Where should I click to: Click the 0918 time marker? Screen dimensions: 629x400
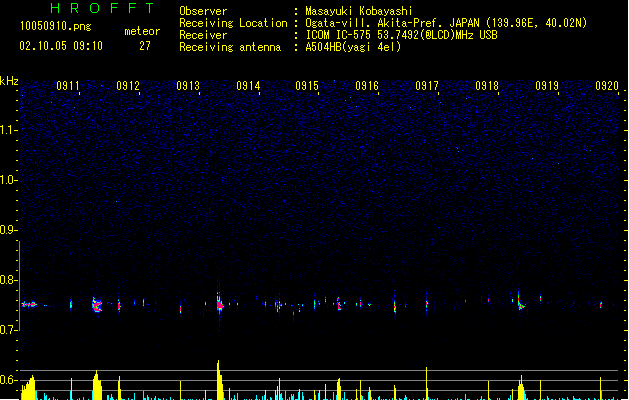[x=487, y=86]
